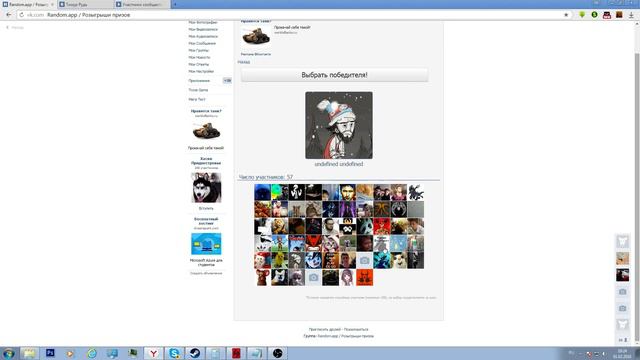This screenshot has width=640, height=360.
Task: Open Мои Ответы in the sidebar
Action: click(199, 64)
